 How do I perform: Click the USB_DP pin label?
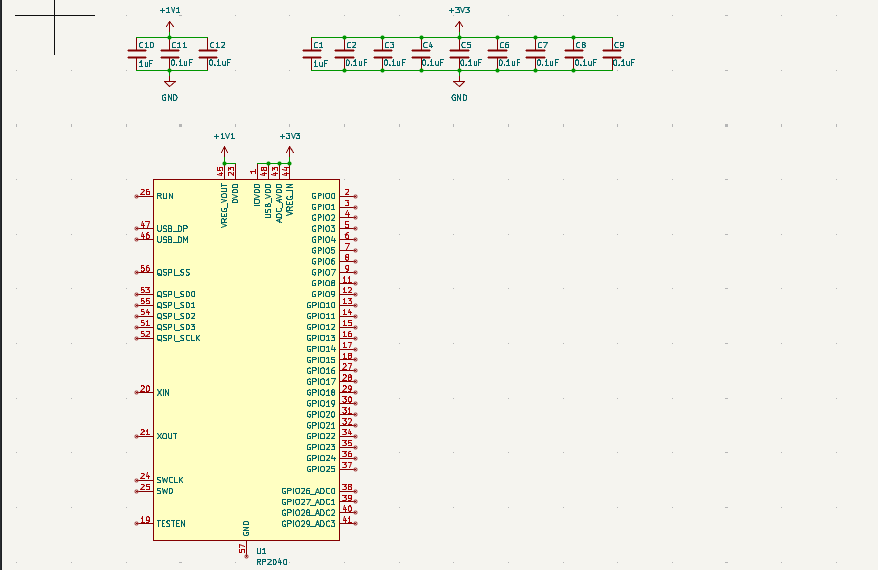[172, 229]
